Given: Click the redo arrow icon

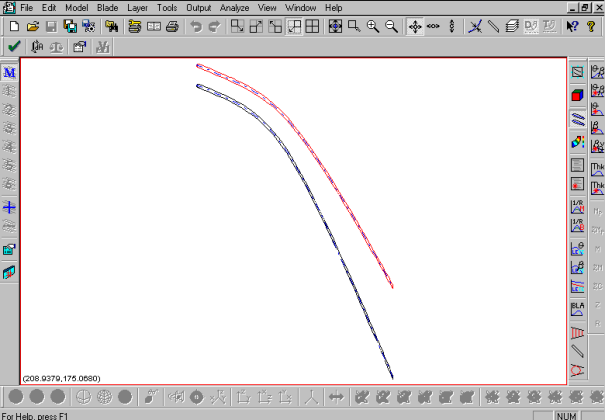Looking at the screenshot, I should pyautogui.click(x=215, y=26).
